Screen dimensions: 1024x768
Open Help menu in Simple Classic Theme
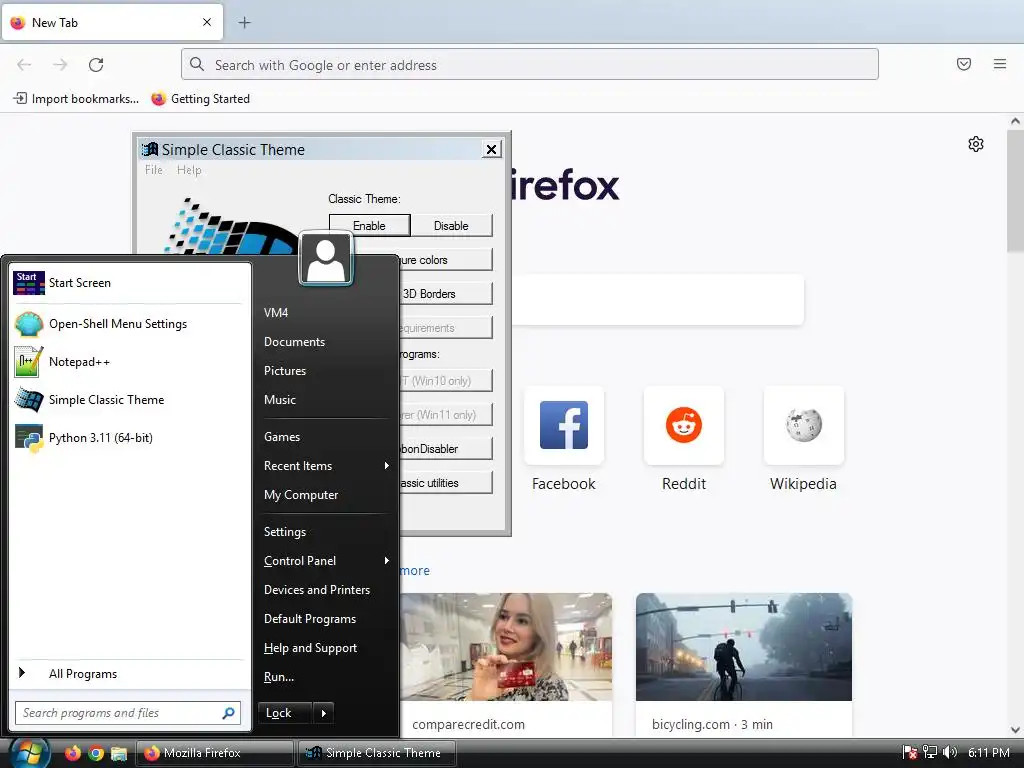click(189, 170)
